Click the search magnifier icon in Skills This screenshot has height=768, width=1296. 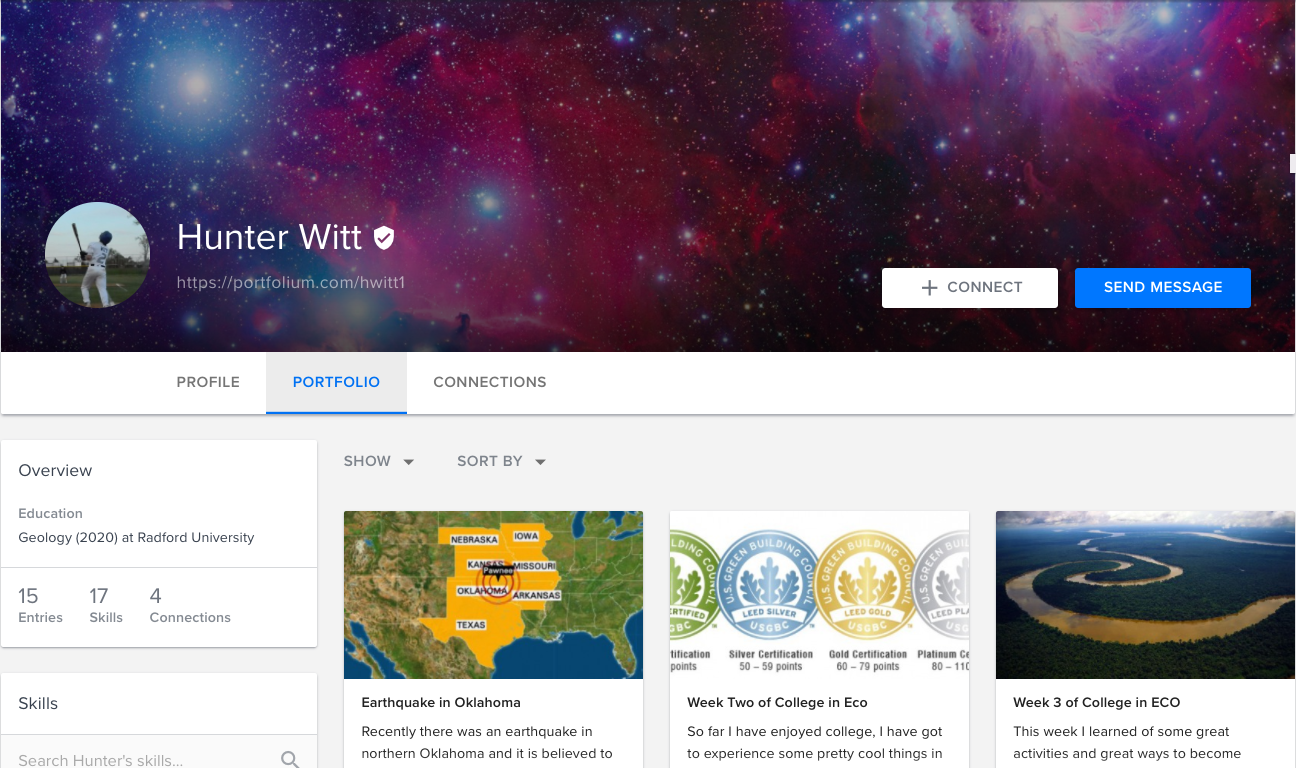click(x=290, y=760)
